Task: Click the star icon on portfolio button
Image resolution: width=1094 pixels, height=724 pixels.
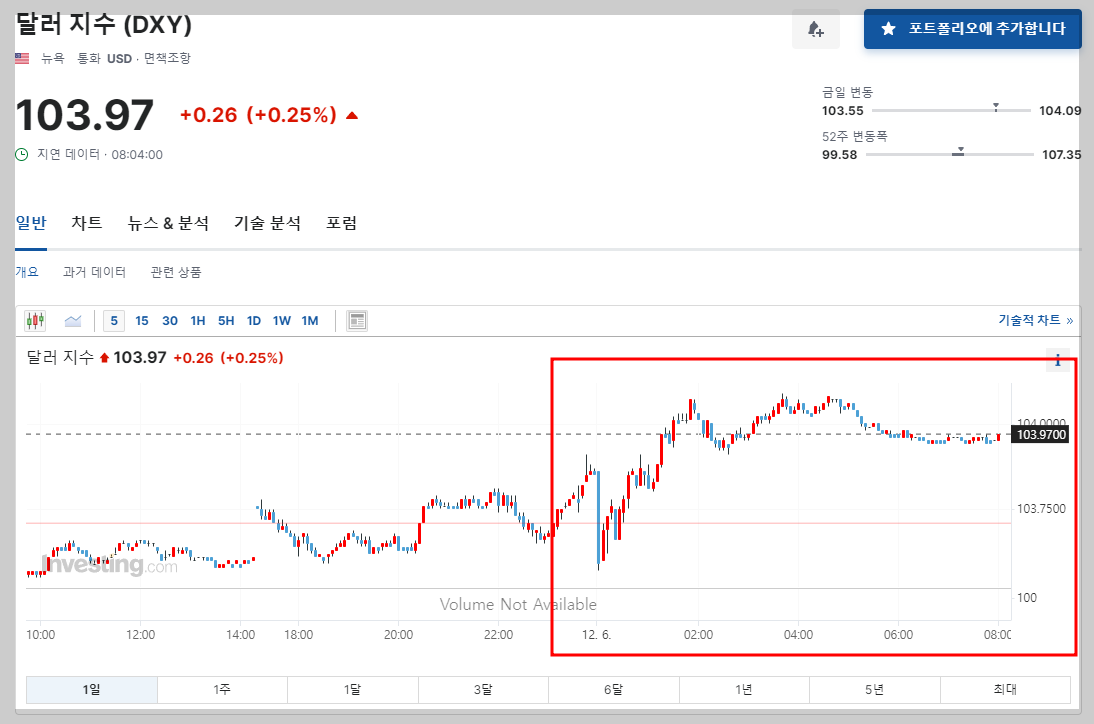Action: 888,29
